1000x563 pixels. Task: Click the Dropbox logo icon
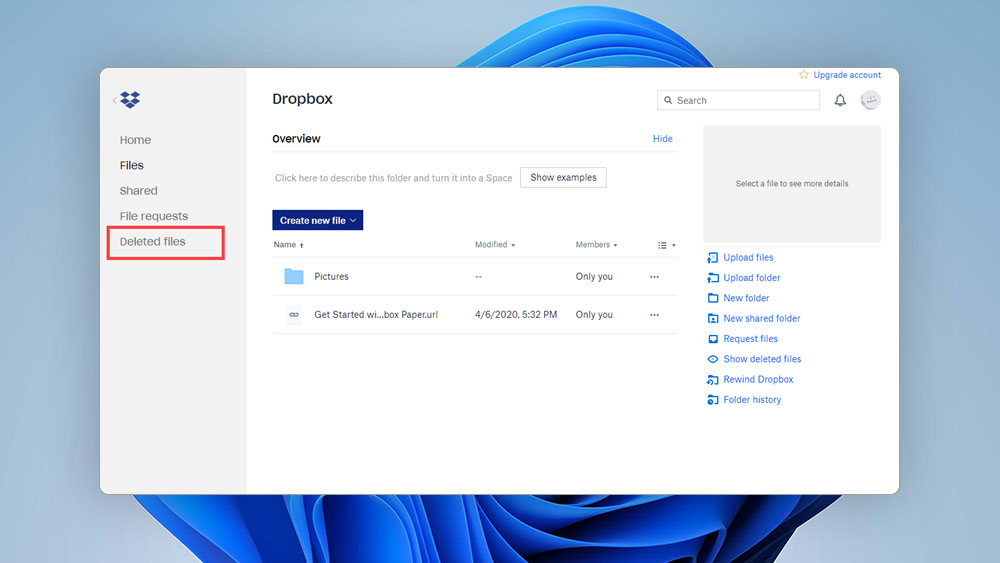pos(130,99)
